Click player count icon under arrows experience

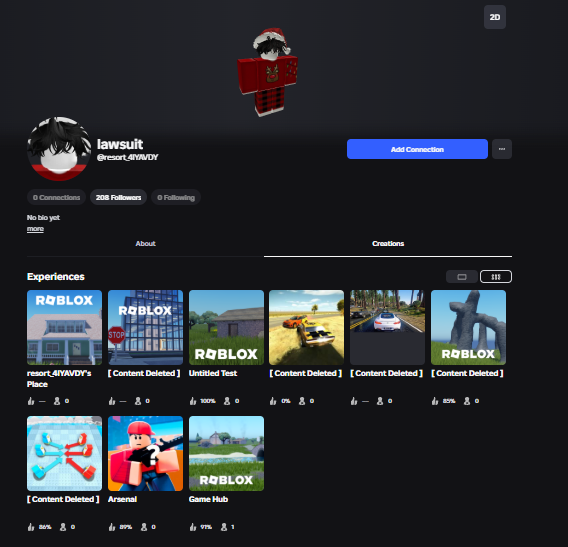point(63,527)
